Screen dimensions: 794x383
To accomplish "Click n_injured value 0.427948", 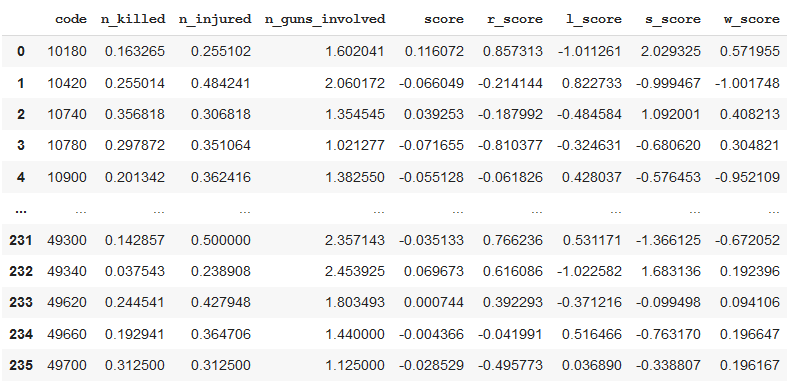I will pyautogui.click(x=221, y=302).
